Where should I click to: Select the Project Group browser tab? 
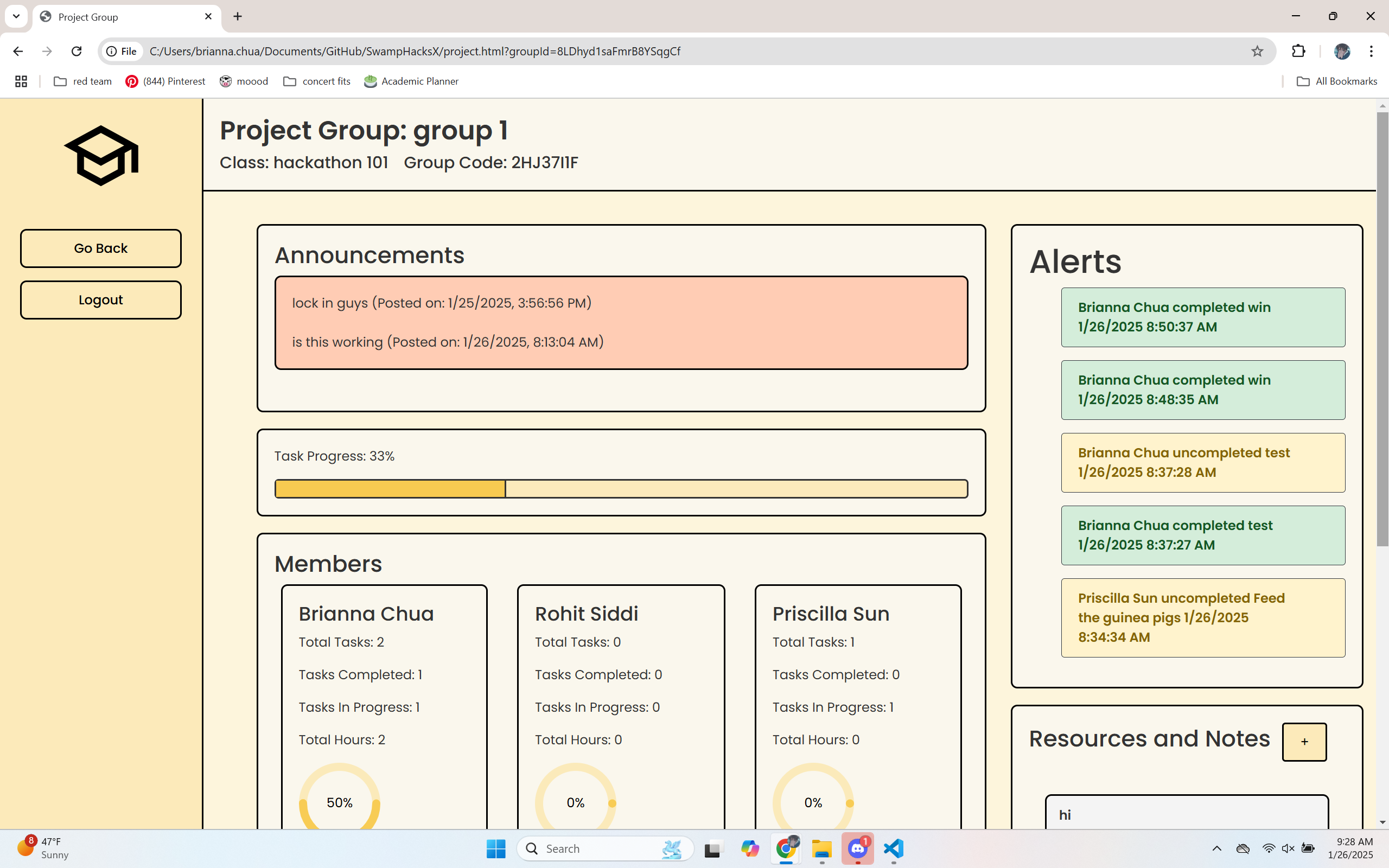pos(120,17)
